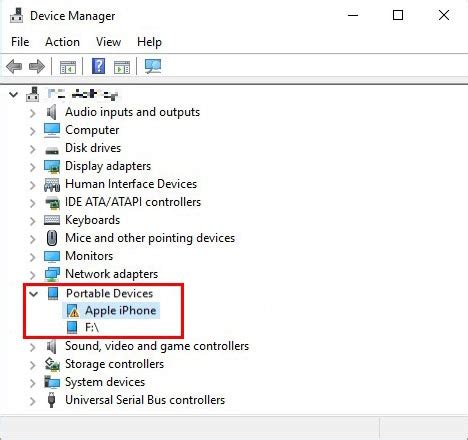Select the Display adapters tree item
This screenshot has height=440, width=468.
pyautogui.click(x=108, y=166)
